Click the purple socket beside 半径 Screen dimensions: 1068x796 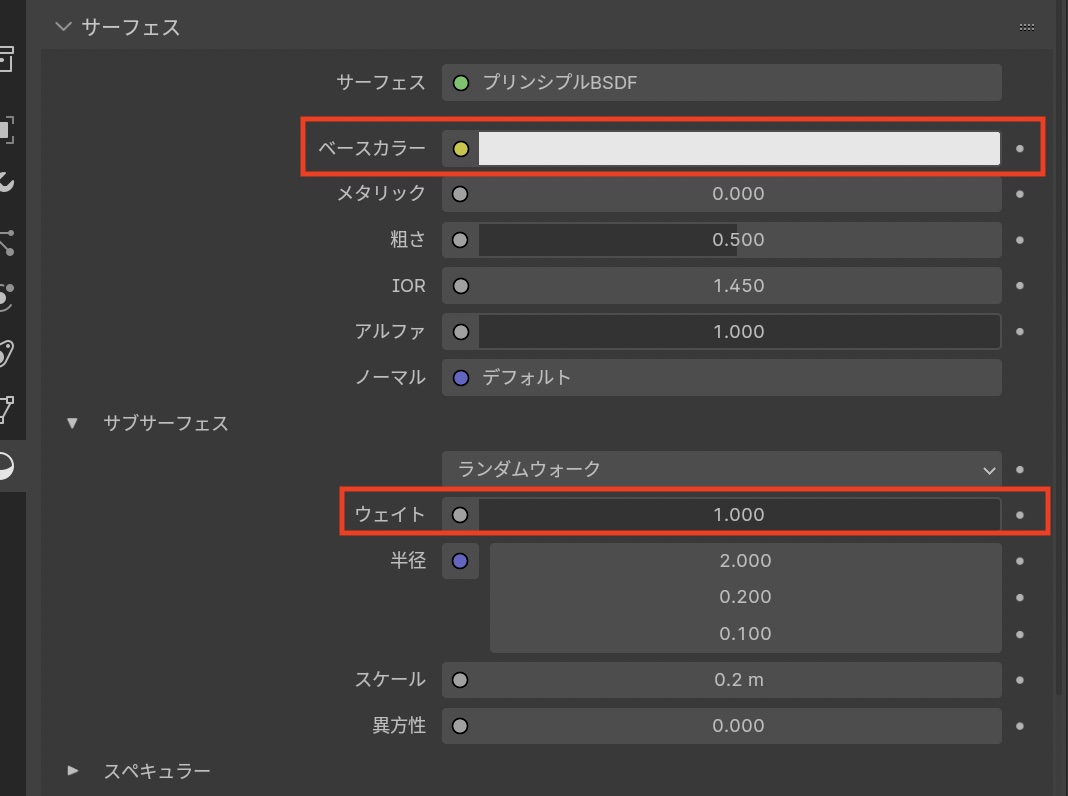tap(460, 561)
